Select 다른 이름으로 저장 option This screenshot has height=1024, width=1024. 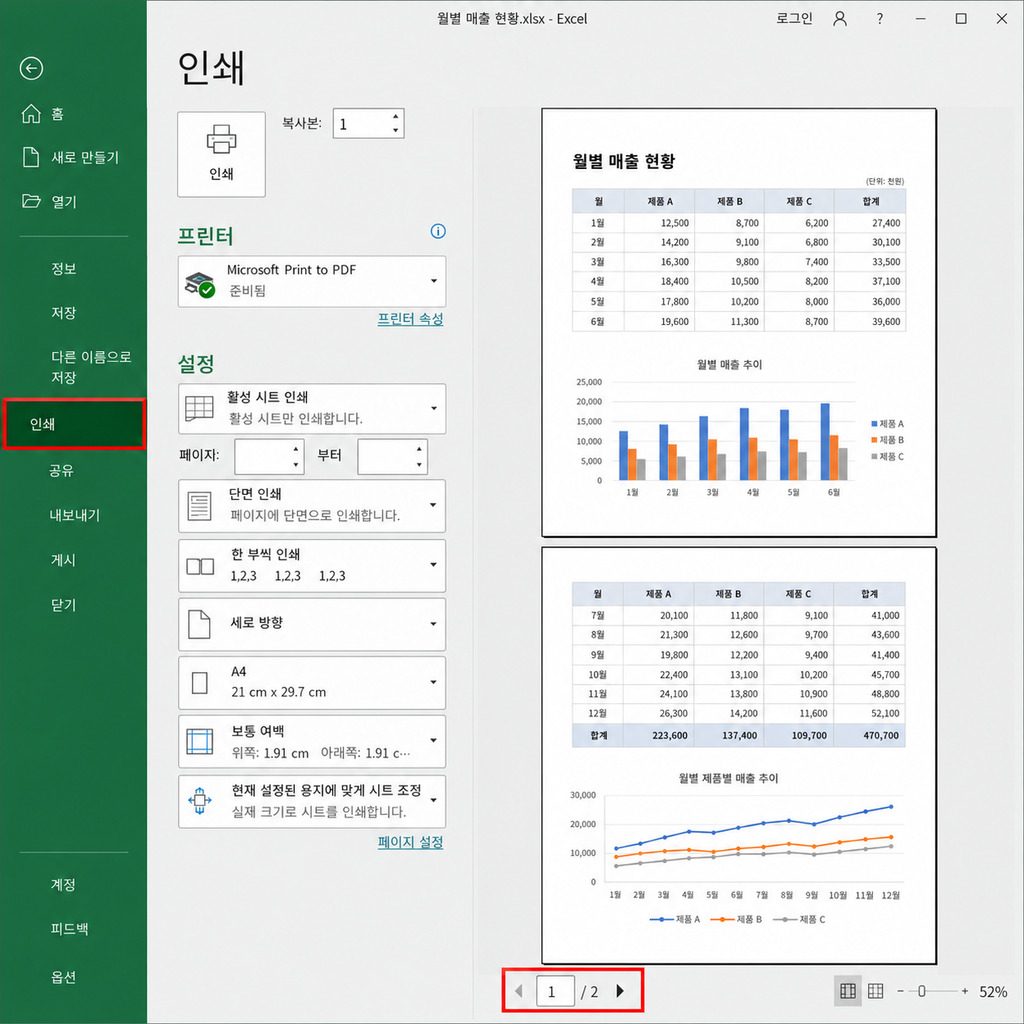(91, 366)
